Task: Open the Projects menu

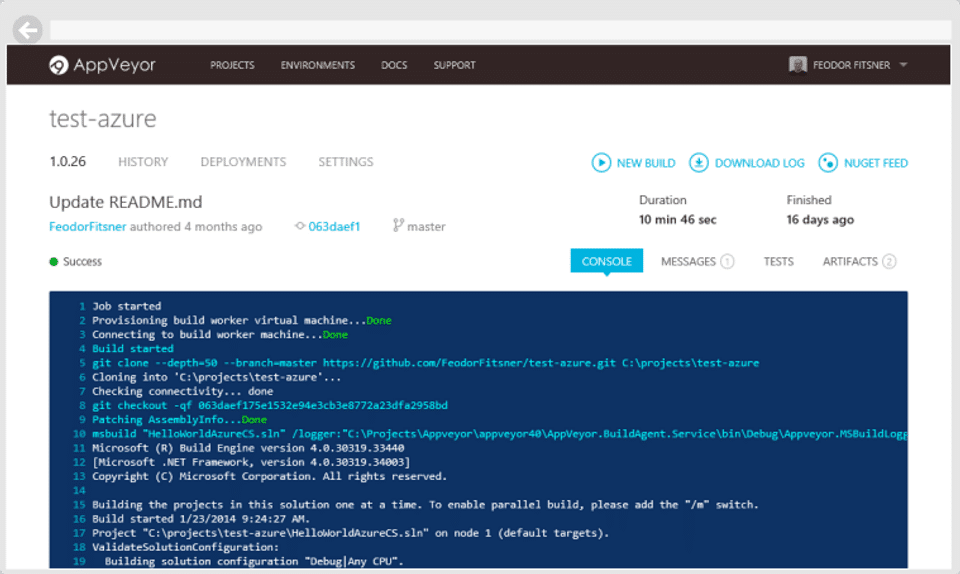Action: (232, 65)
